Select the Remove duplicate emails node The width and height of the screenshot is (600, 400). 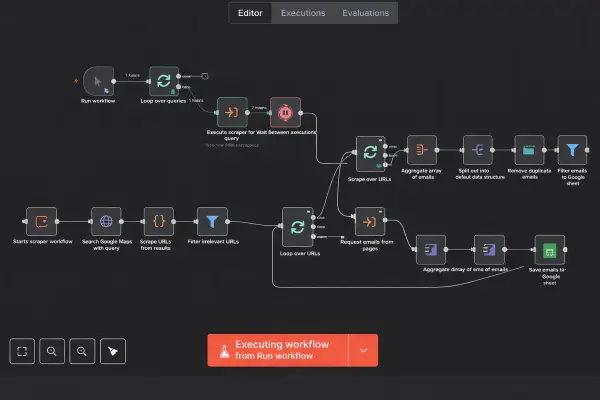click(529, 151)
